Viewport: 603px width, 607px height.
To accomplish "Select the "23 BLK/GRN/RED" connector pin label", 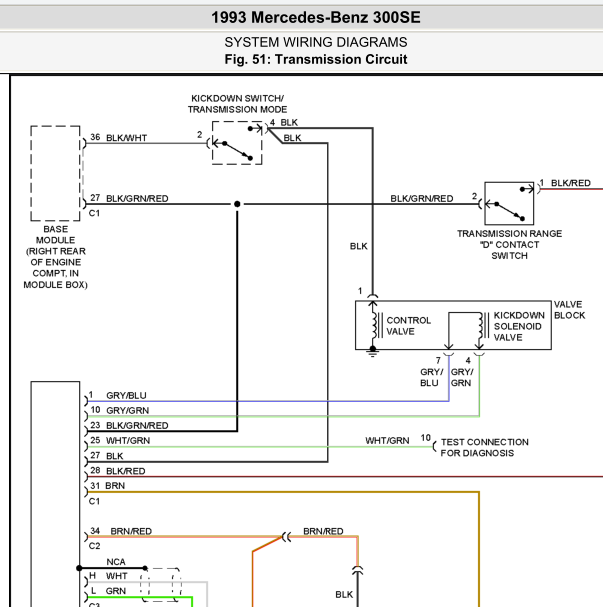I will pyautogui.click(x=129, y=425).
